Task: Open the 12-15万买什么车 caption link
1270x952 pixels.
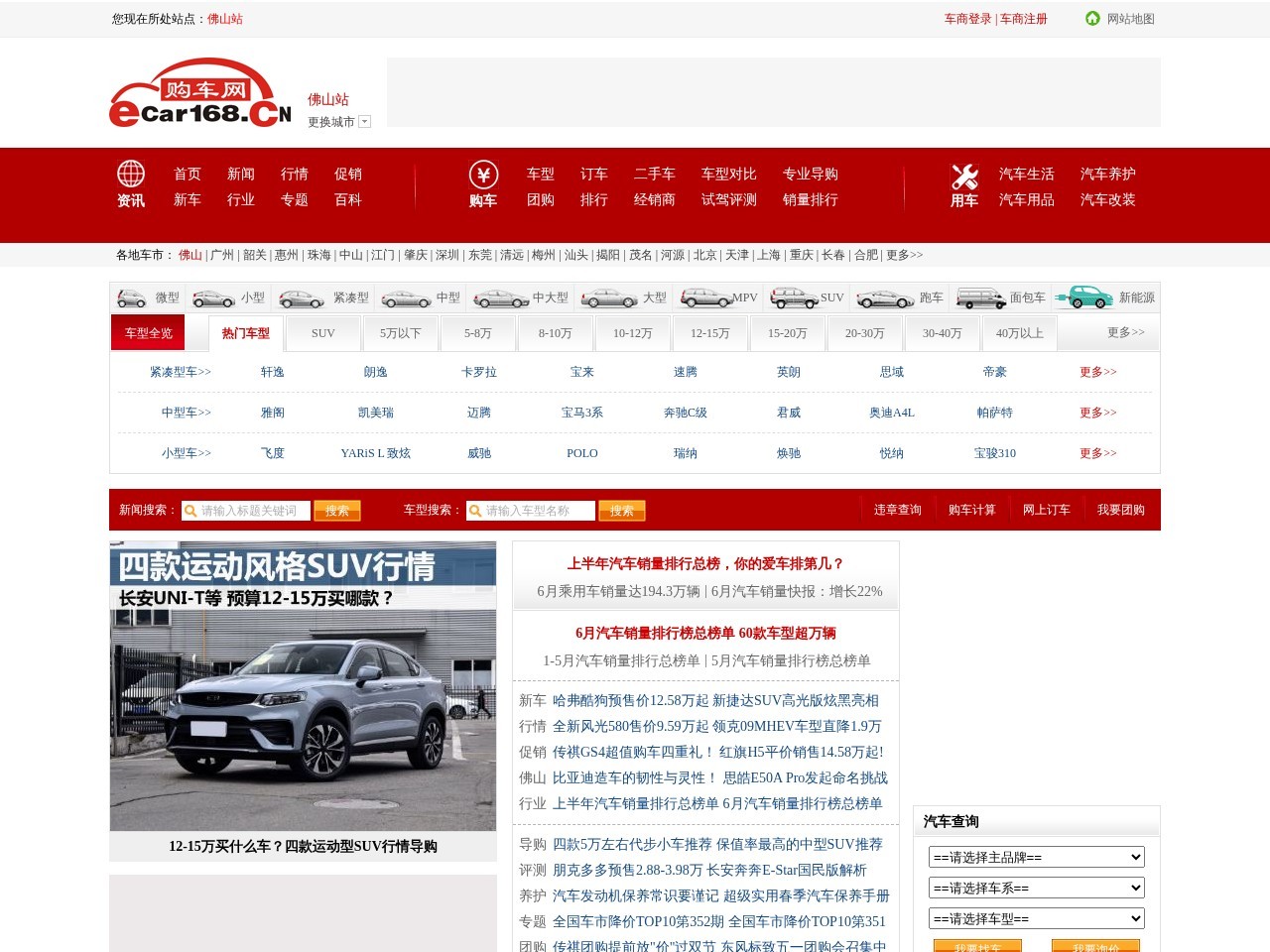Action: [x=303, y=846]
